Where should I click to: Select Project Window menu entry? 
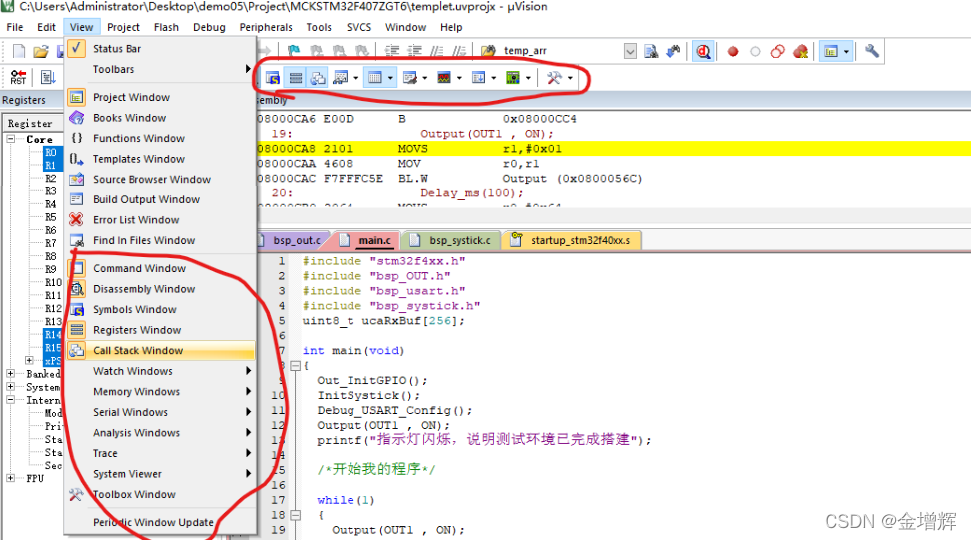click(161, 97)
